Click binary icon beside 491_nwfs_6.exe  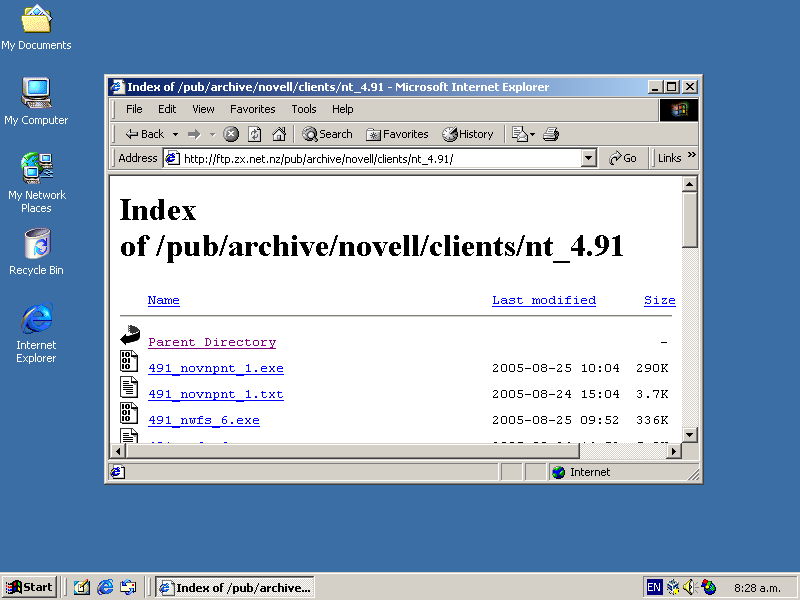click(x=129, y=413)
